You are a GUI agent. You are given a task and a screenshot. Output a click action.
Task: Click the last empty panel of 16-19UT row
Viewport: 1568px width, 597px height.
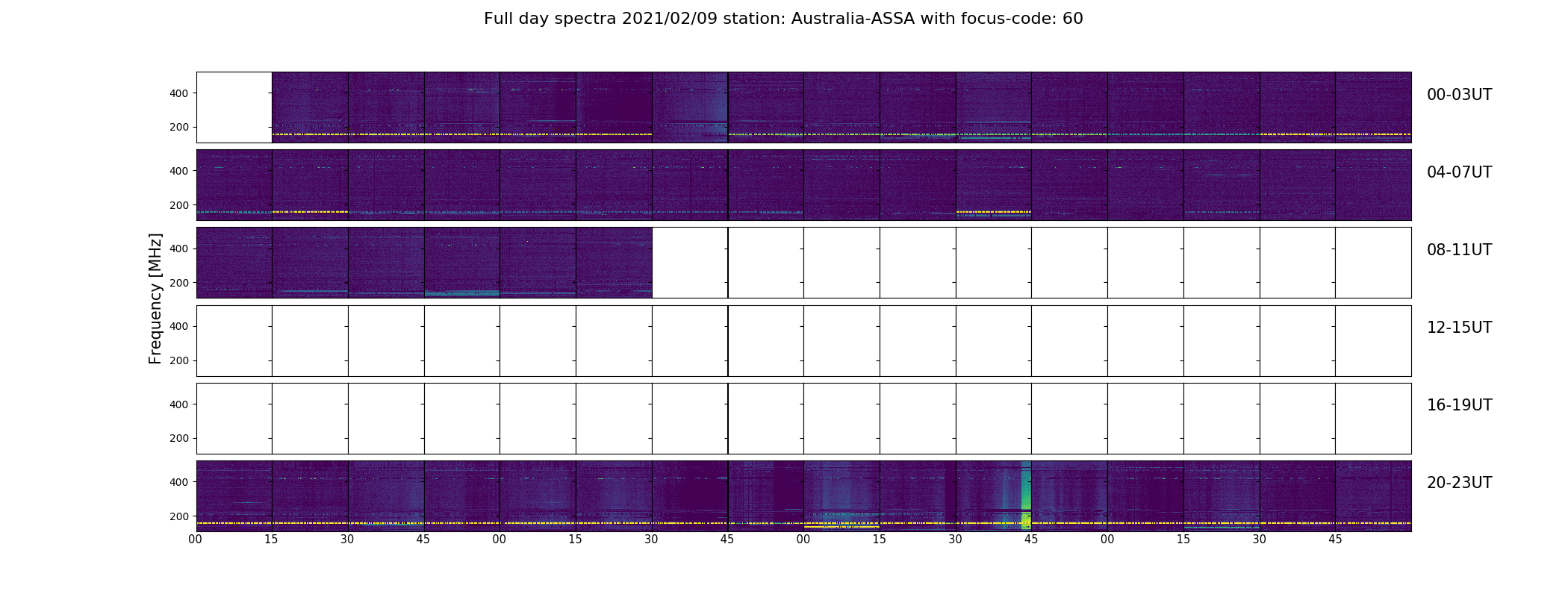click(x=1373, y=419)
